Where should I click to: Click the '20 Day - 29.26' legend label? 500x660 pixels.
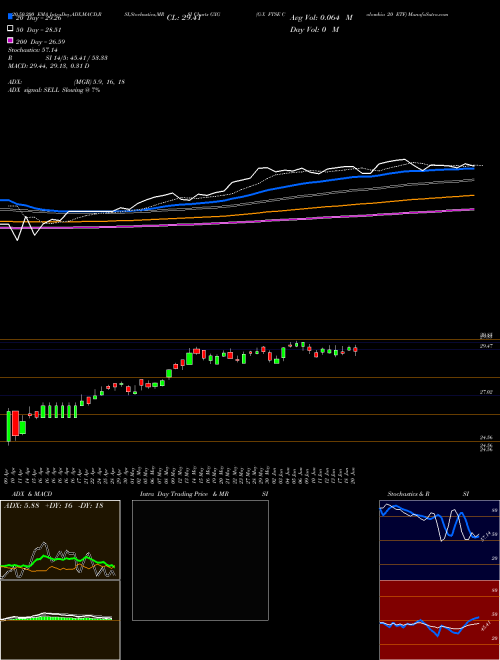(x=39, y=18)
